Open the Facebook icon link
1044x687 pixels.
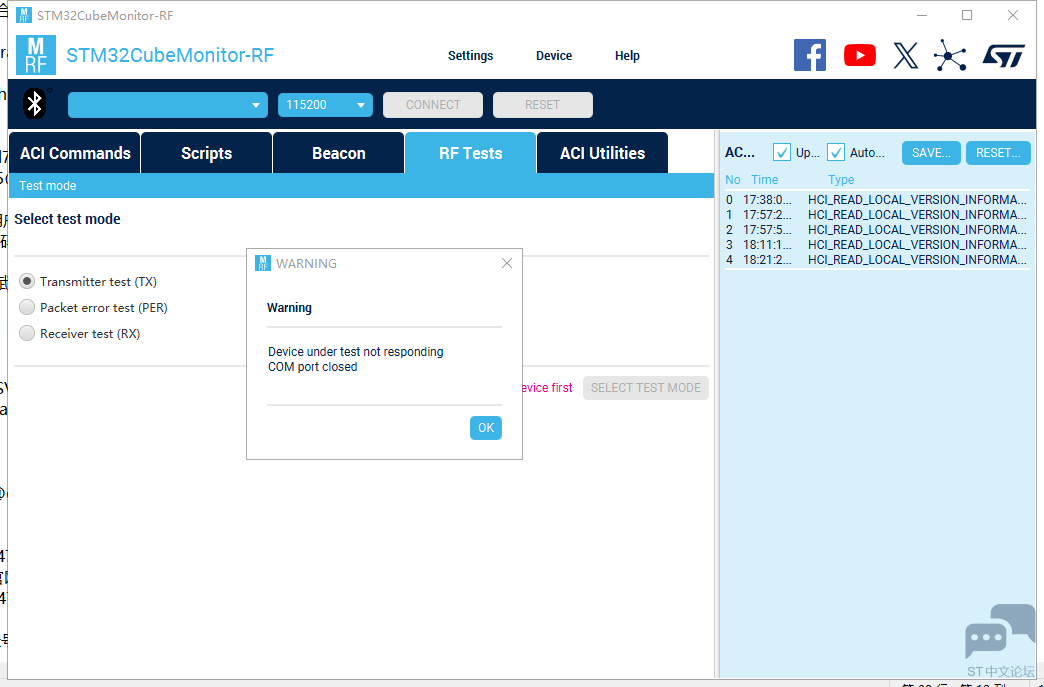pos(809,55)
